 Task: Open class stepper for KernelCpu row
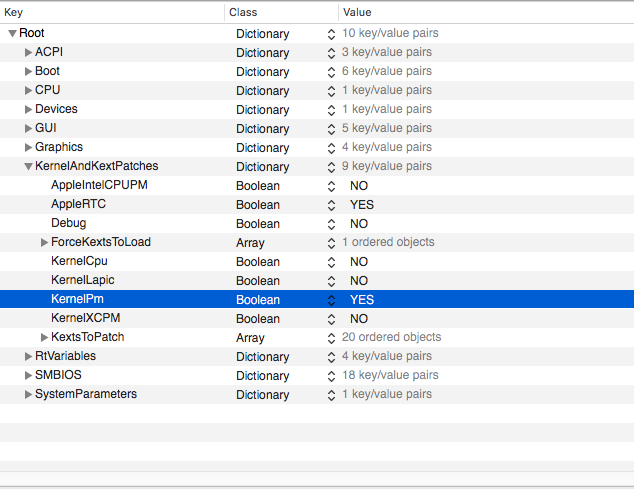coord(331,262)
